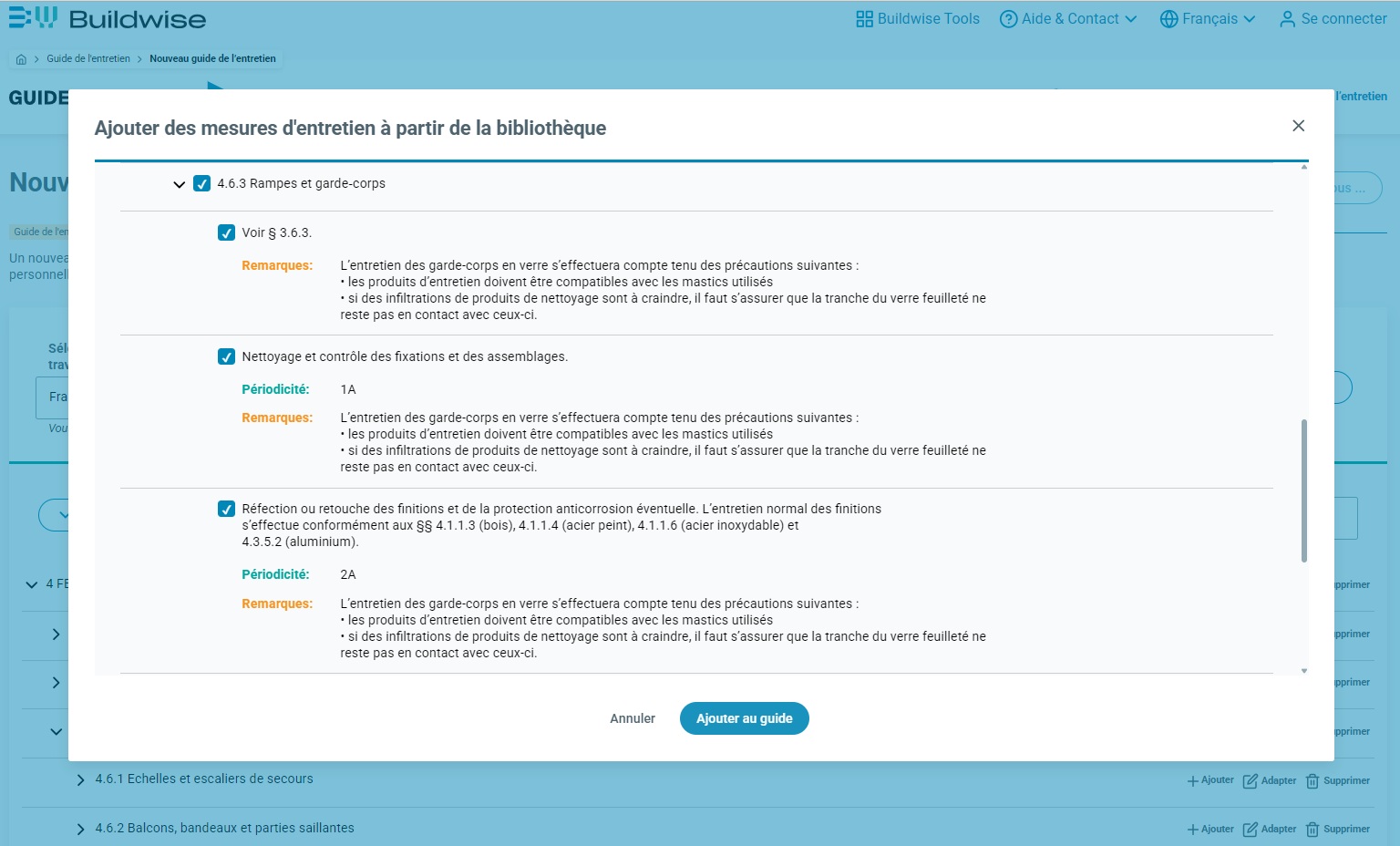The width and height of the screenshot is (1400, 846).
Task: Open the Buildwise Tools menu
Action: point(918,18)
